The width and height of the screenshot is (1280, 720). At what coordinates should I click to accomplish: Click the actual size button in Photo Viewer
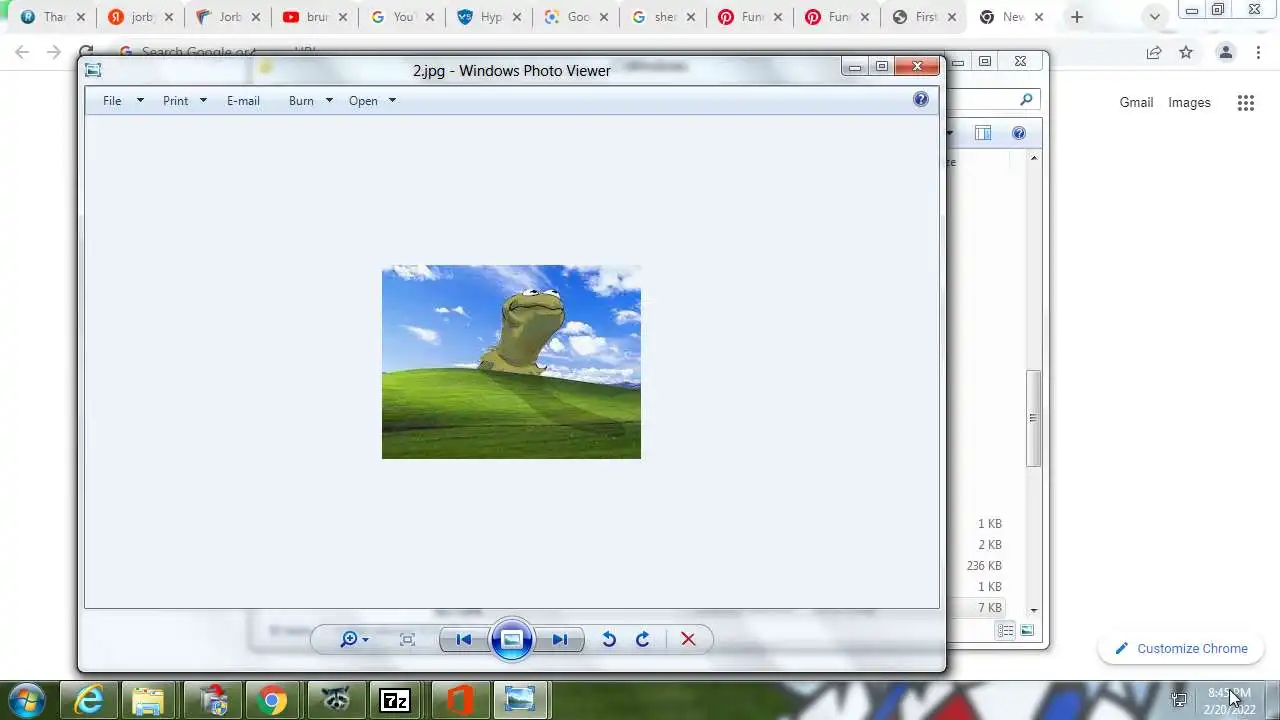tap(407, 640)
